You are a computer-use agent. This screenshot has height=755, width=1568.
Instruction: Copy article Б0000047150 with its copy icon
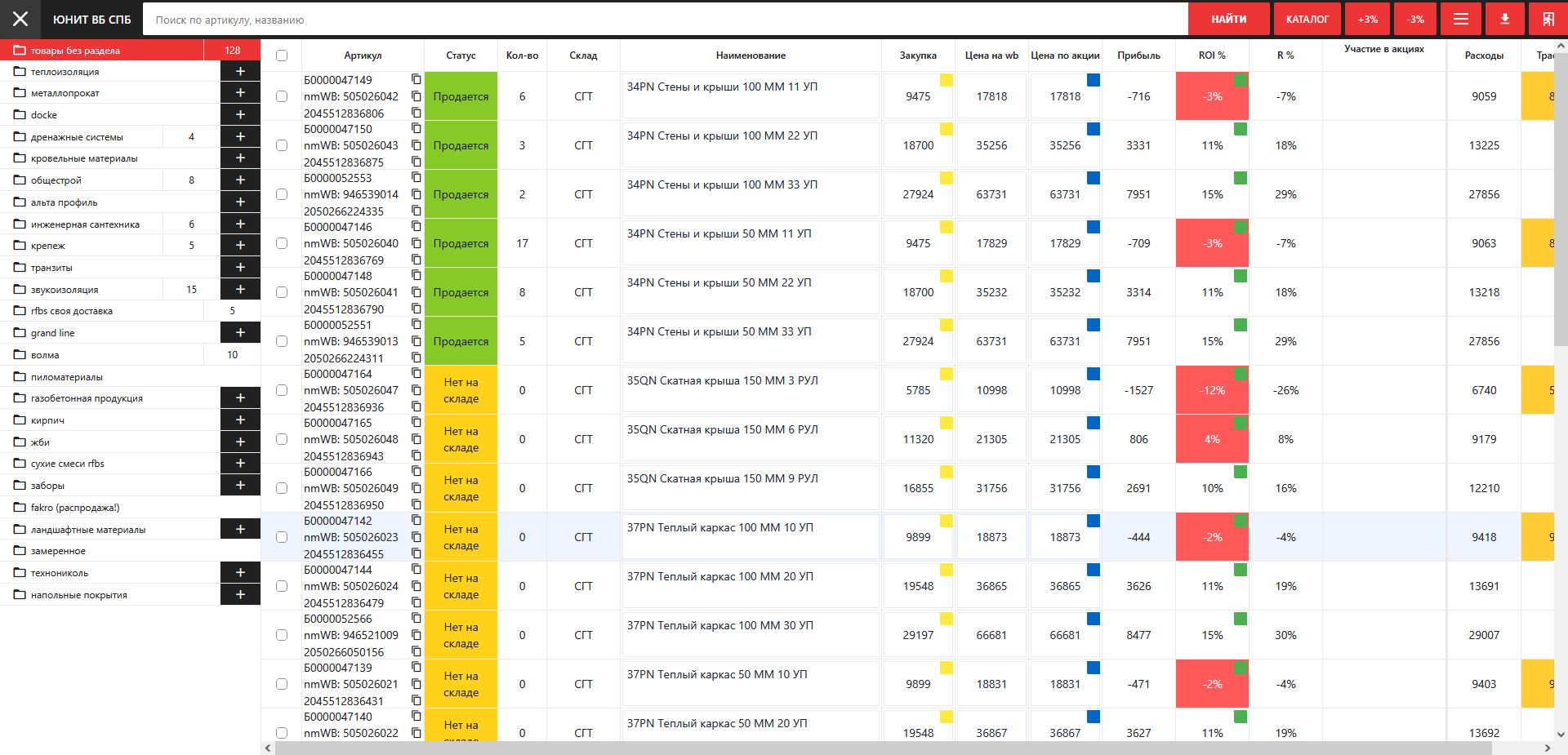(416, 128)
